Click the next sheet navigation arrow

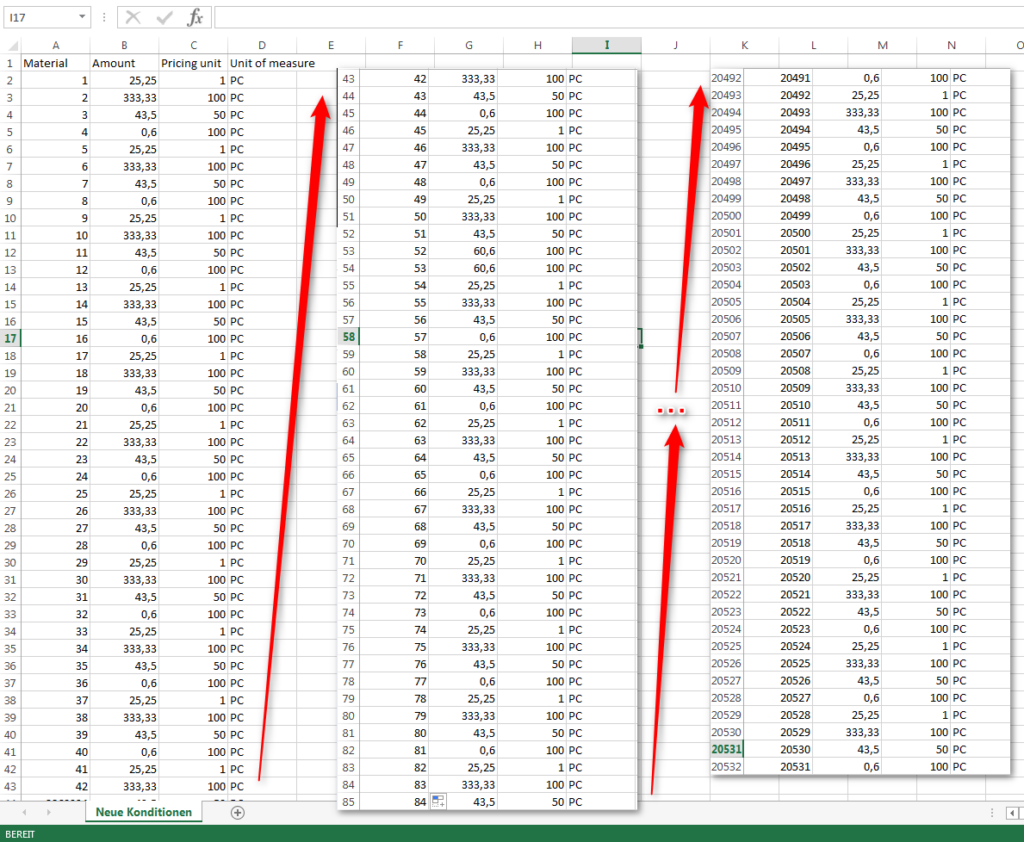point(48,813)
